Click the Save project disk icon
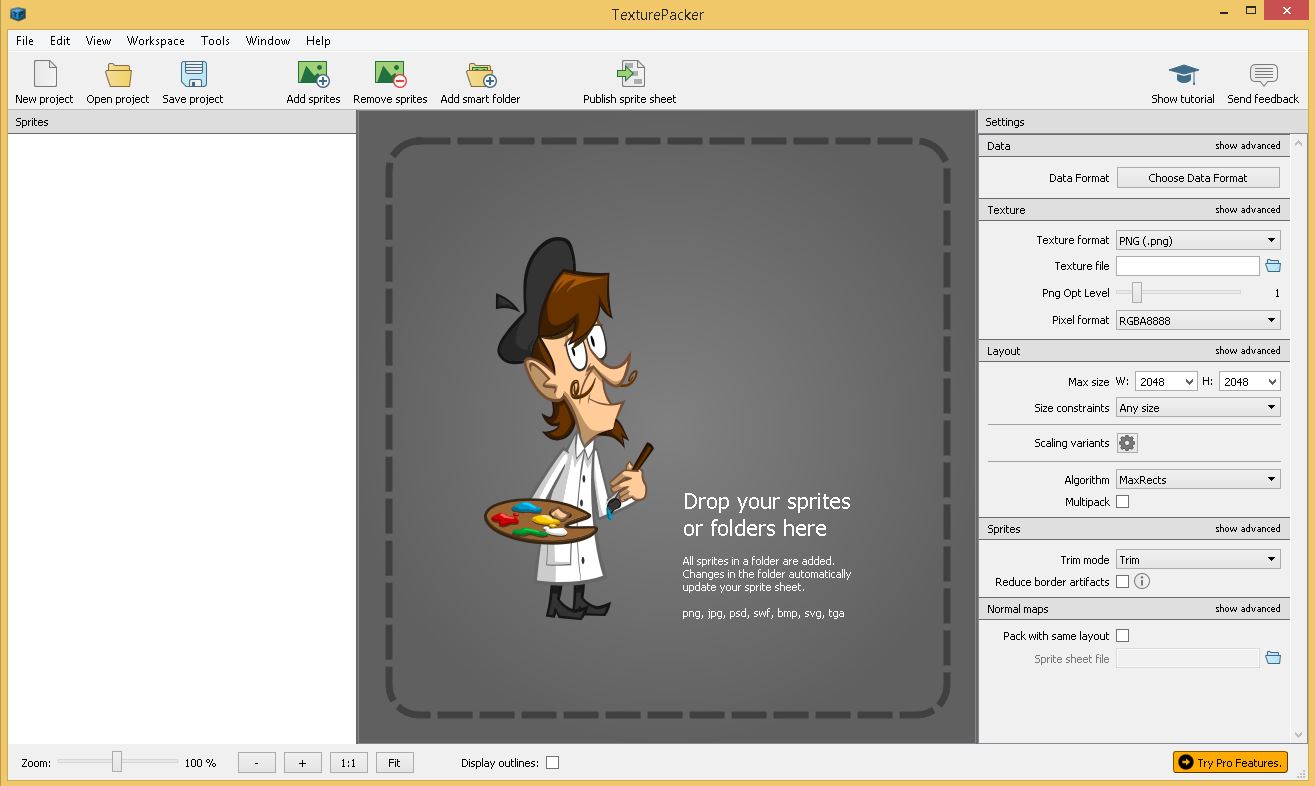 pos(193,74)
